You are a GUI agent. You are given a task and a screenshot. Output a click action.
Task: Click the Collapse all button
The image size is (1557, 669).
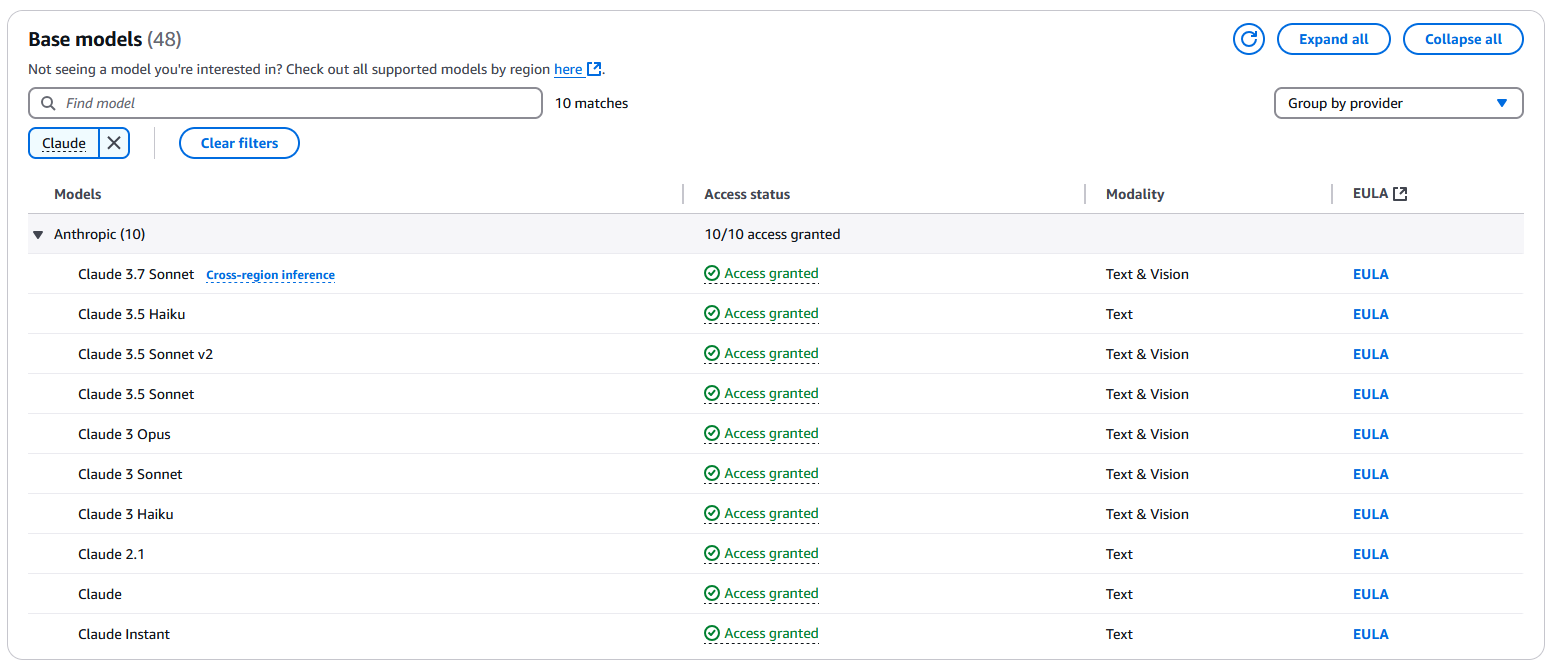[x=1463, y=39]
